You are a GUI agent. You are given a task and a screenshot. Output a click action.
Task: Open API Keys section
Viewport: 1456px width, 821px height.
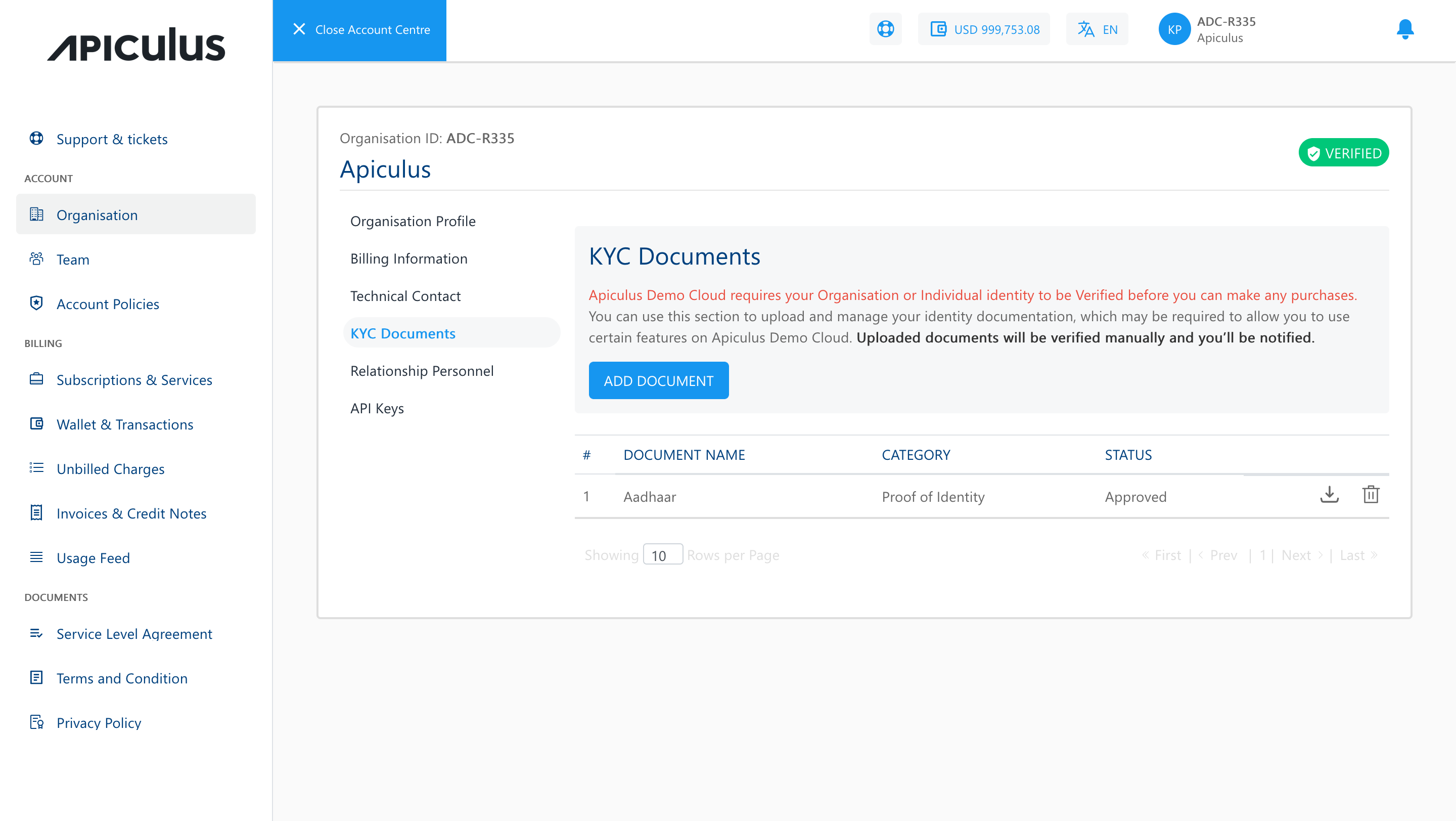[x=377, y=408]
